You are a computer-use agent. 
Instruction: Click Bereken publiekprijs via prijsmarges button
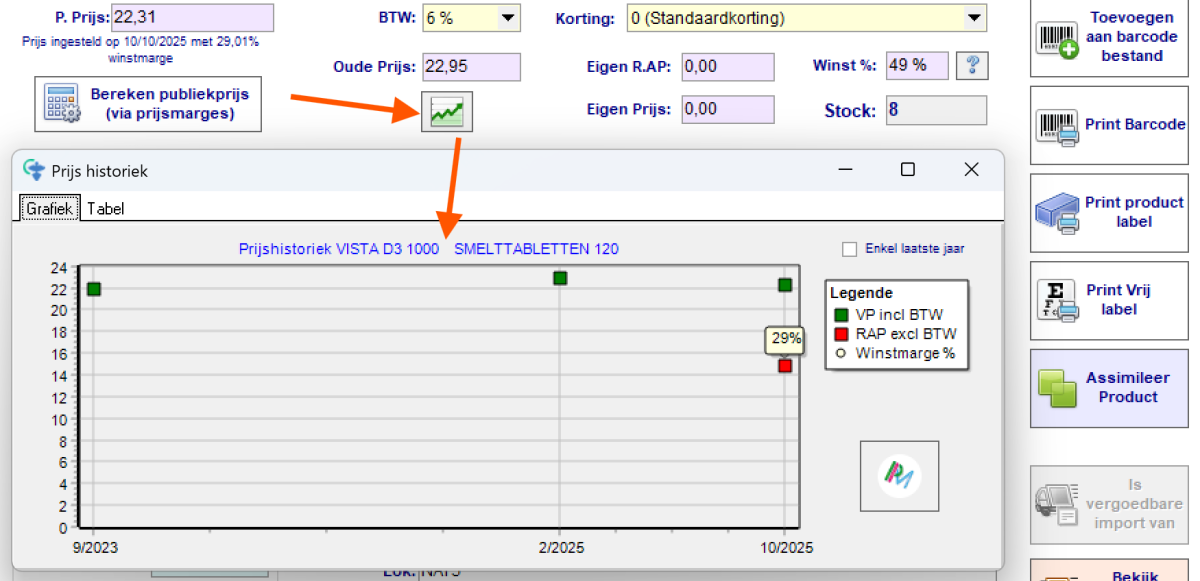(148, 104)
